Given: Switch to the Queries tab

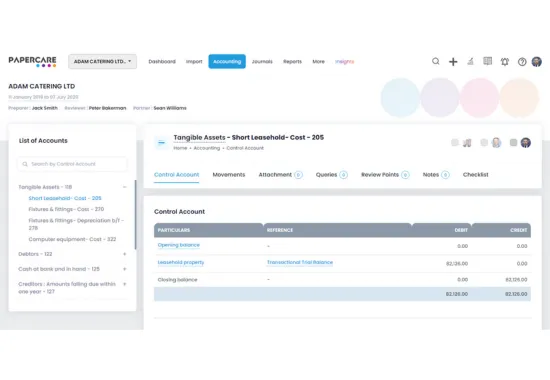Looking at the screenshot, I should (x=326, y=175).
